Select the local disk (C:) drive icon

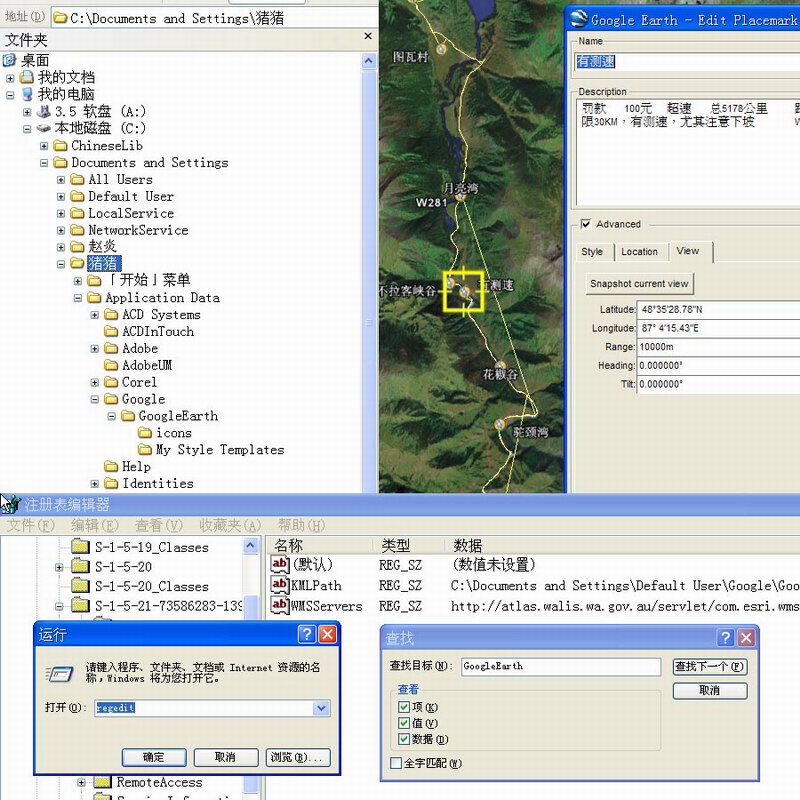pyautogui.click(x=44, y=128)
